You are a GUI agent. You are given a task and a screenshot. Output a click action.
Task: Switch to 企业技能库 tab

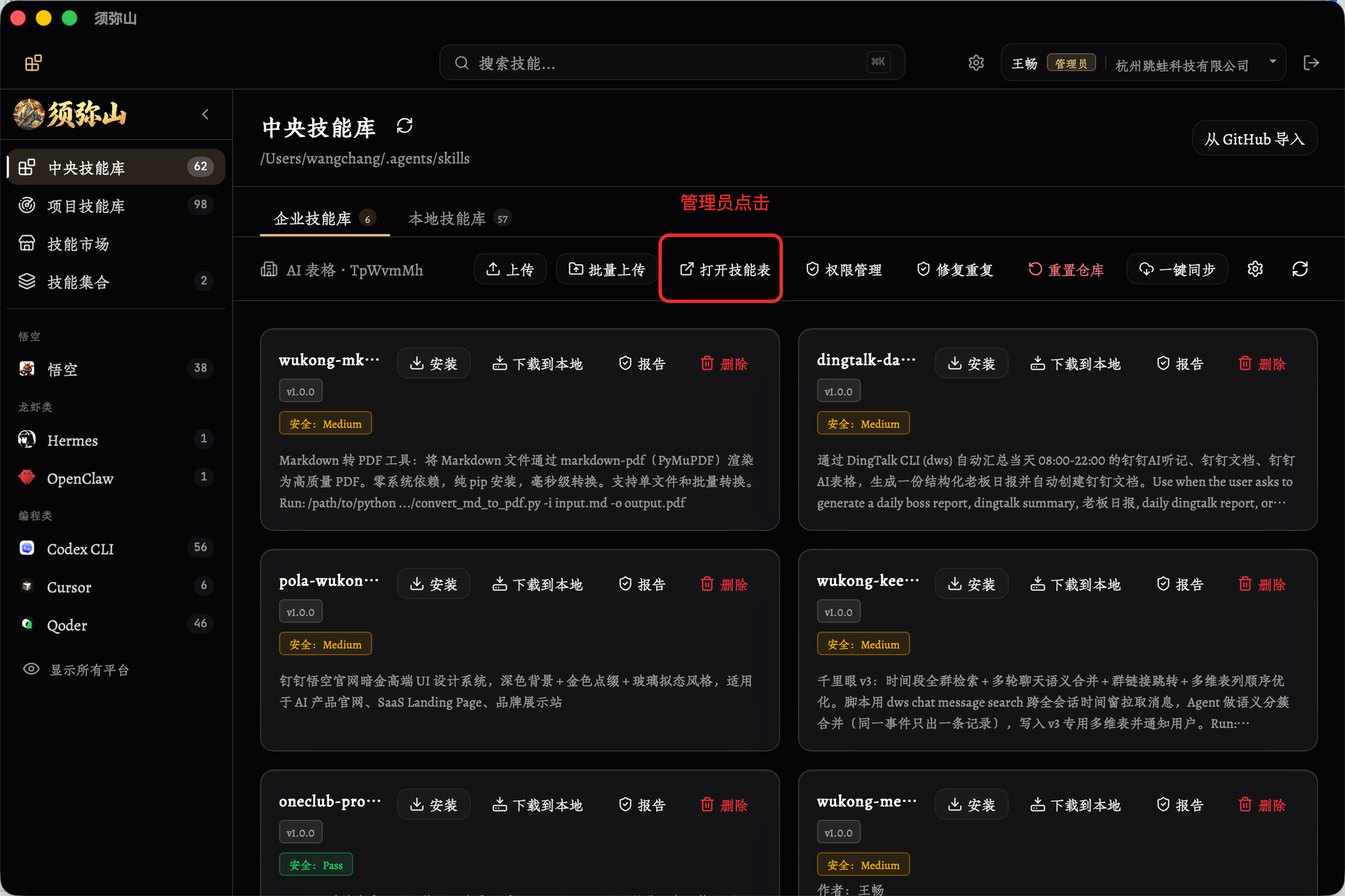click(325, 218)
